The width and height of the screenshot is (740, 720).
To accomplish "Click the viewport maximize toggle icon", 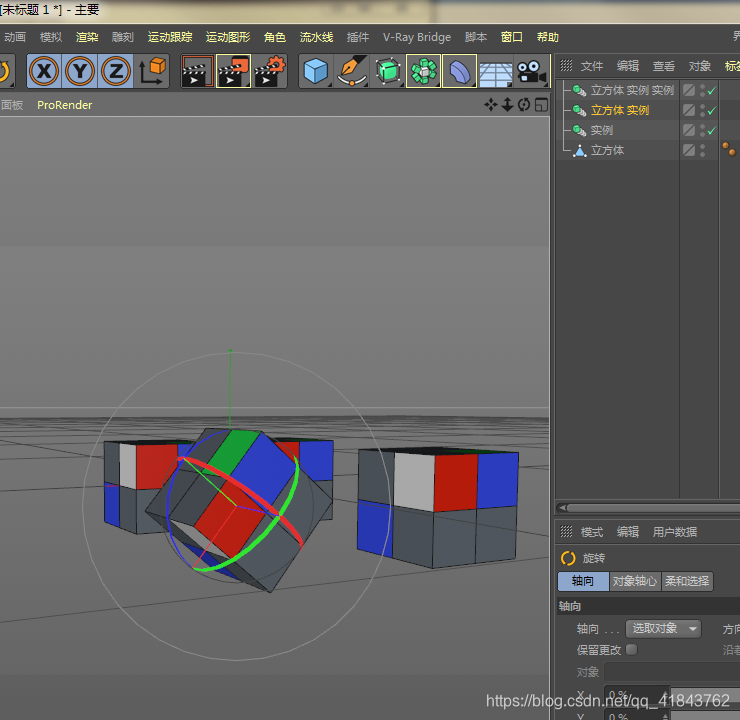I will point(541,105).
